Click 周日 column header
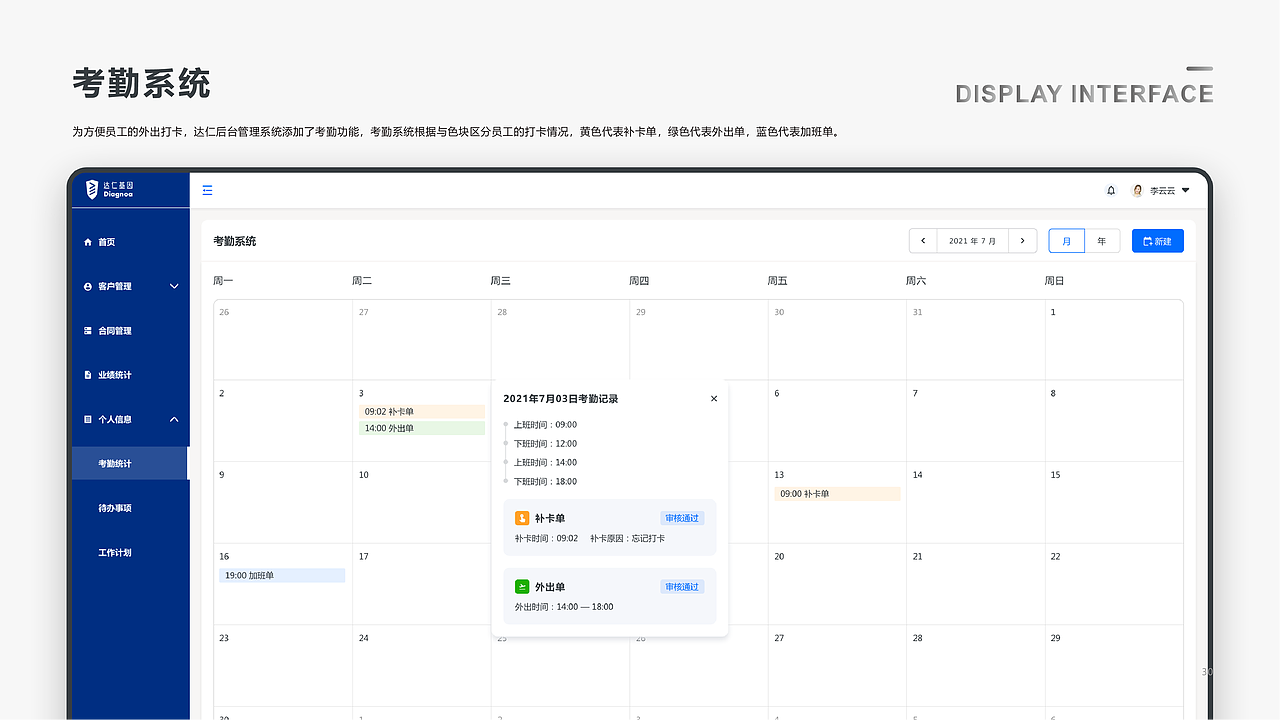 click(1055, 281)
